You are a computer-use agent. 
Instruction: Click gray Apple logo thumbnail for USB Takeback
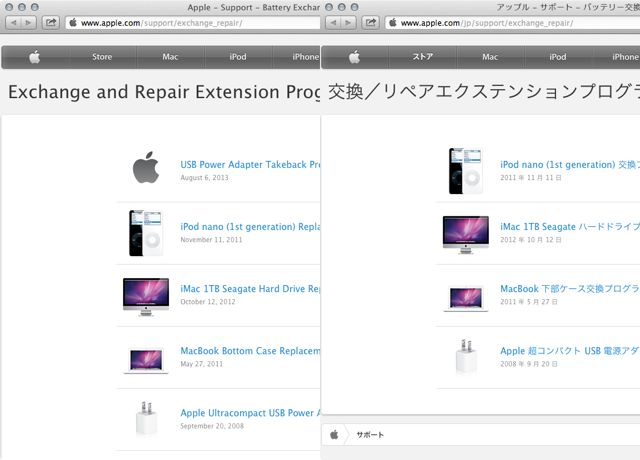tap(146, 168)
